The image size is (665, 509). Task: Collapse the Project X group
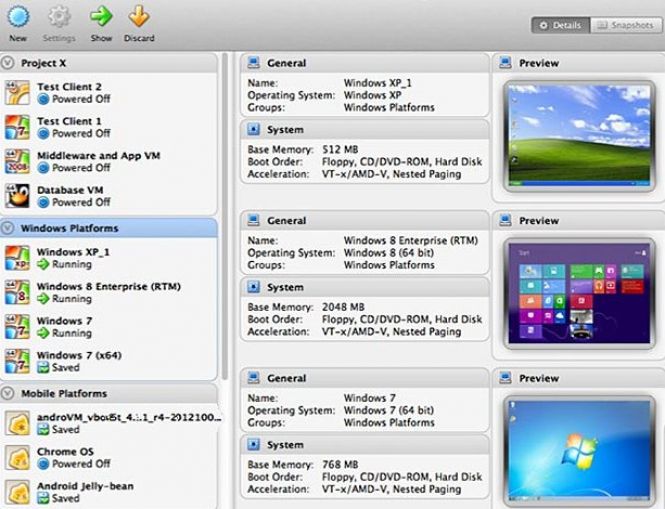(9, 63)
